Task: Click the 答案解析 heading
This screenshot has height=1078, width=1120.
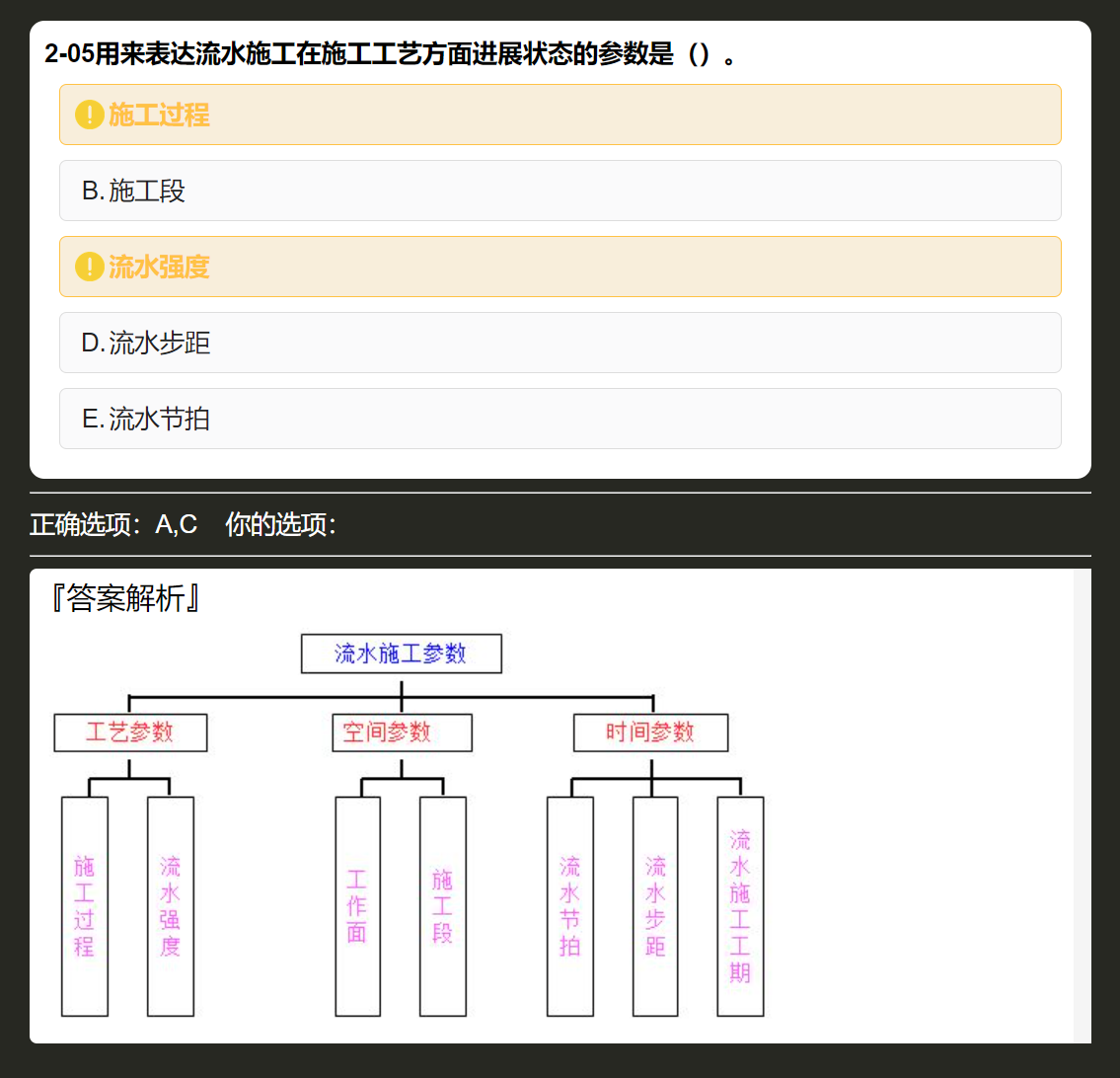Action: [x=125, y=598]
